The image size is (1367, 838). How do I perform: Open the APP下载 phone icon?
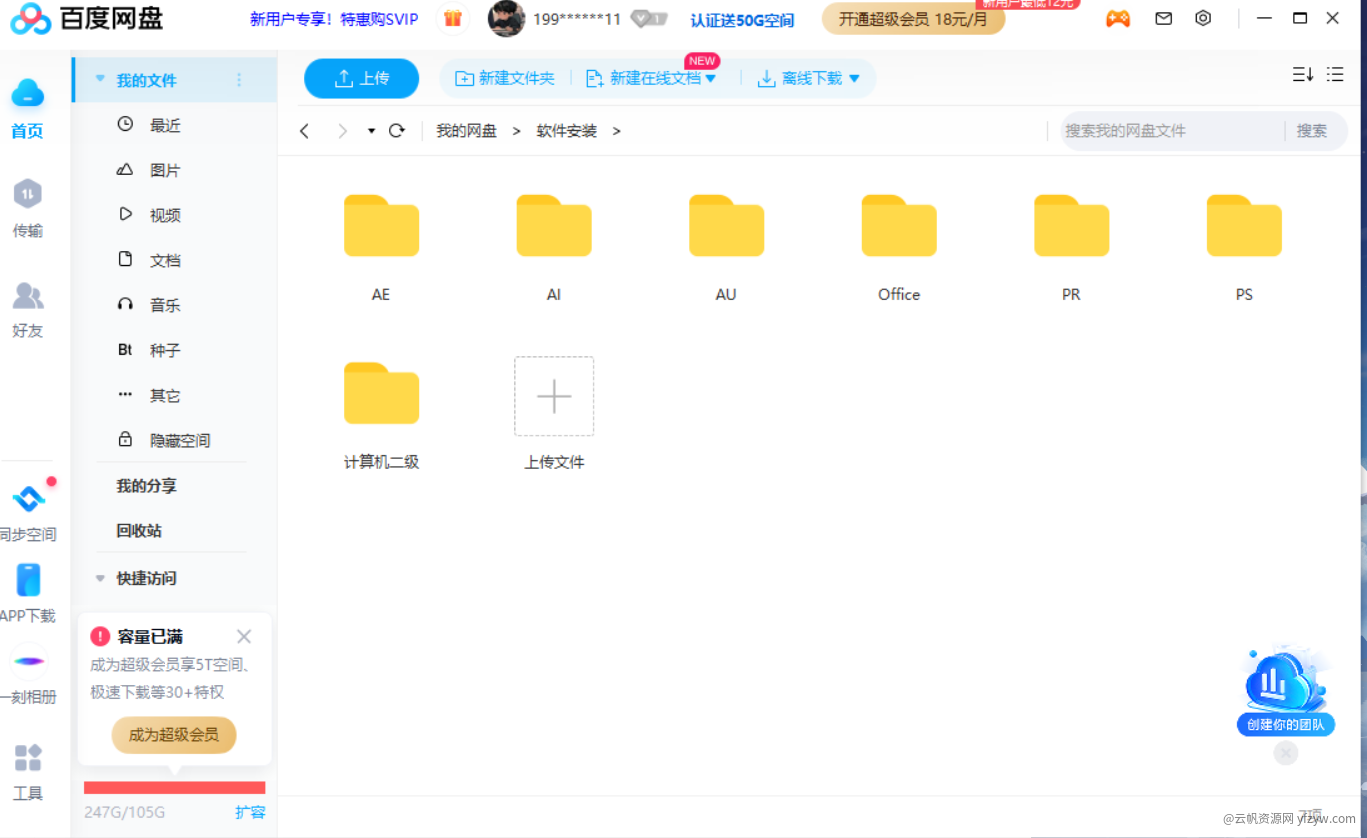click(x=28, y=579)
